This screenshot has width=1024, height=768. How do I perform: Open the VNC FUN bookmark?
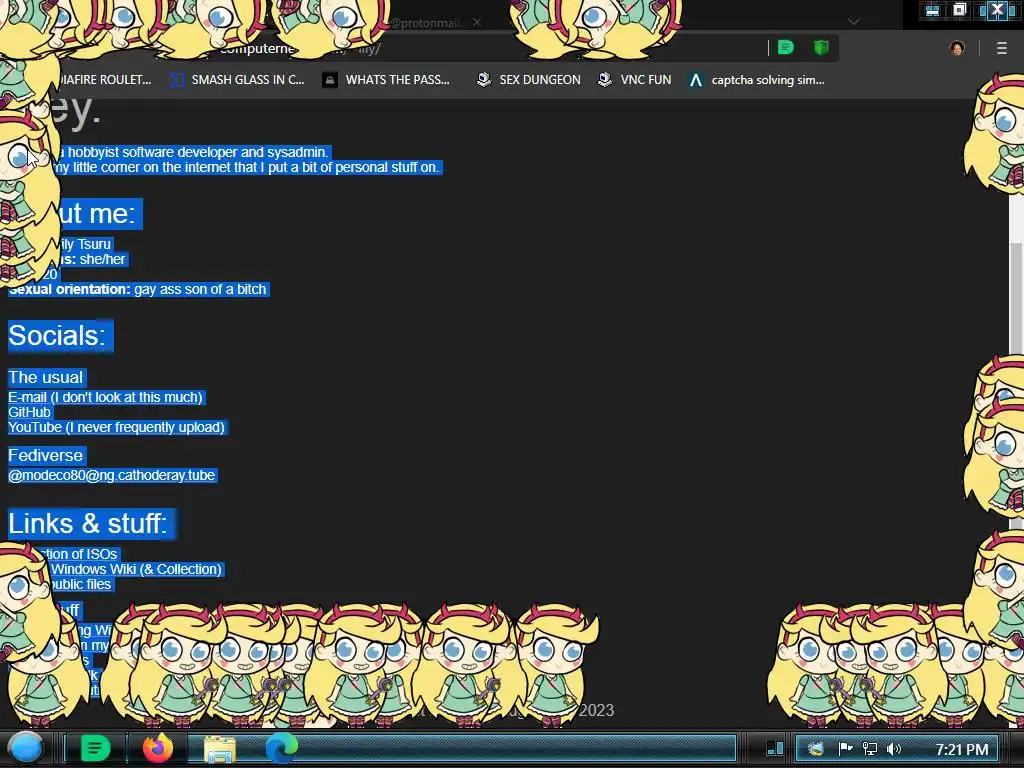(x=635, y=80)
